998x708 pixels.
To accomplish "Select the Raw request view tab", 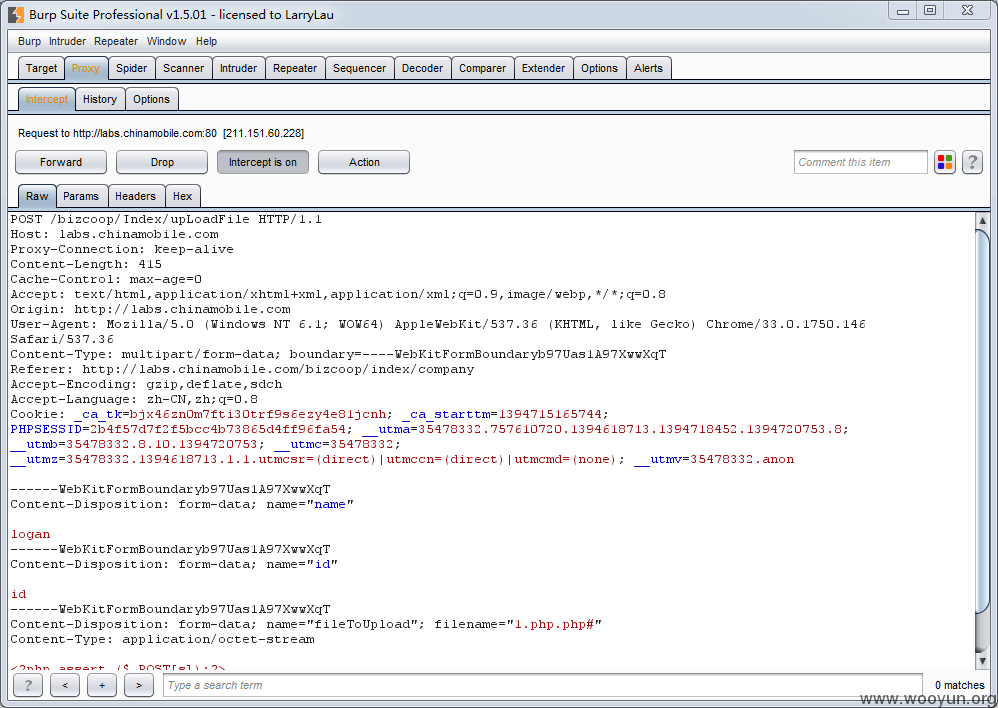I will point(37,196).
